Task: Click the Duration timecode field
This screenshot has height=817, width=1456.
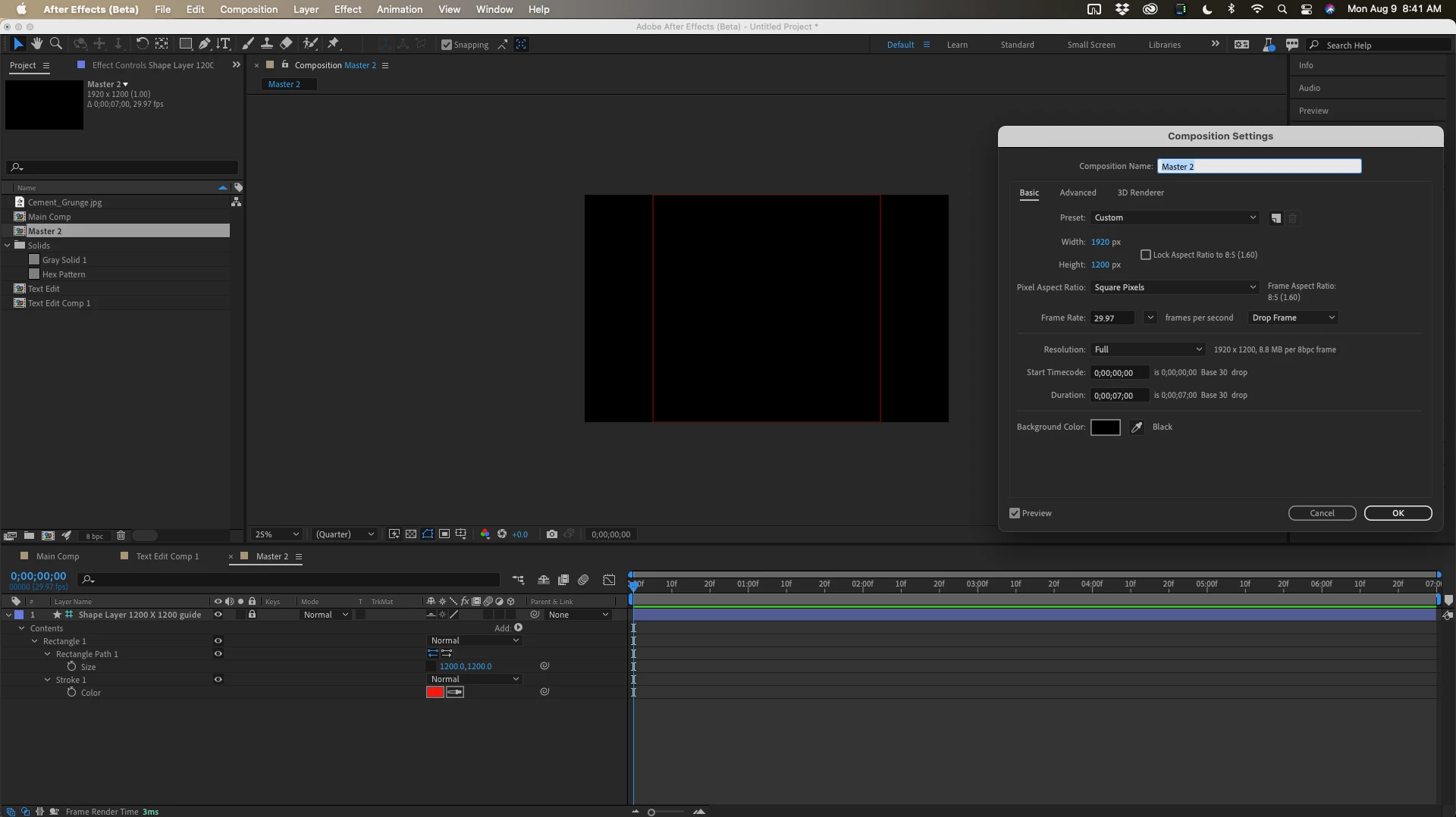Action: tap(1119, 396)
